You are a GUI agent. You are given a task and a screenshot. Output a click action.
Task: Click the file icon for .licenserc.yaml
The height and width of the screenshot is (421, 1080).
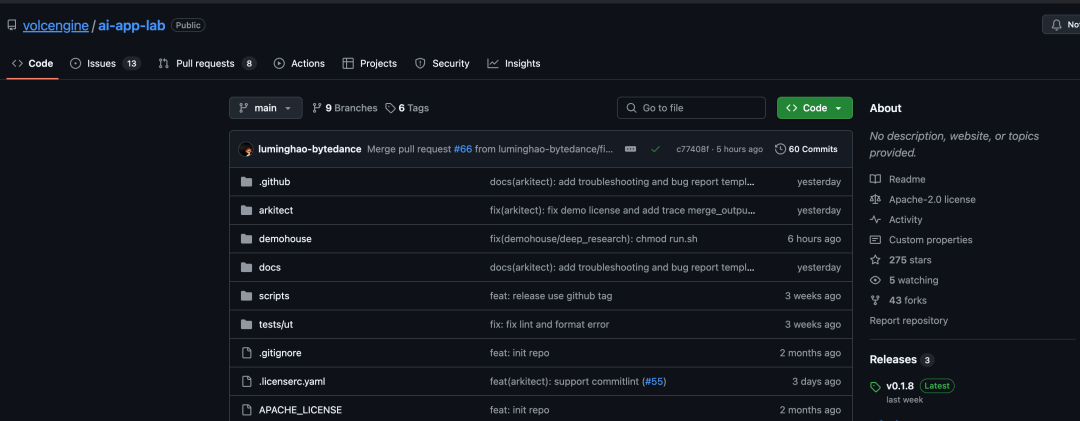pyautogui.click(x=247, y=381)
